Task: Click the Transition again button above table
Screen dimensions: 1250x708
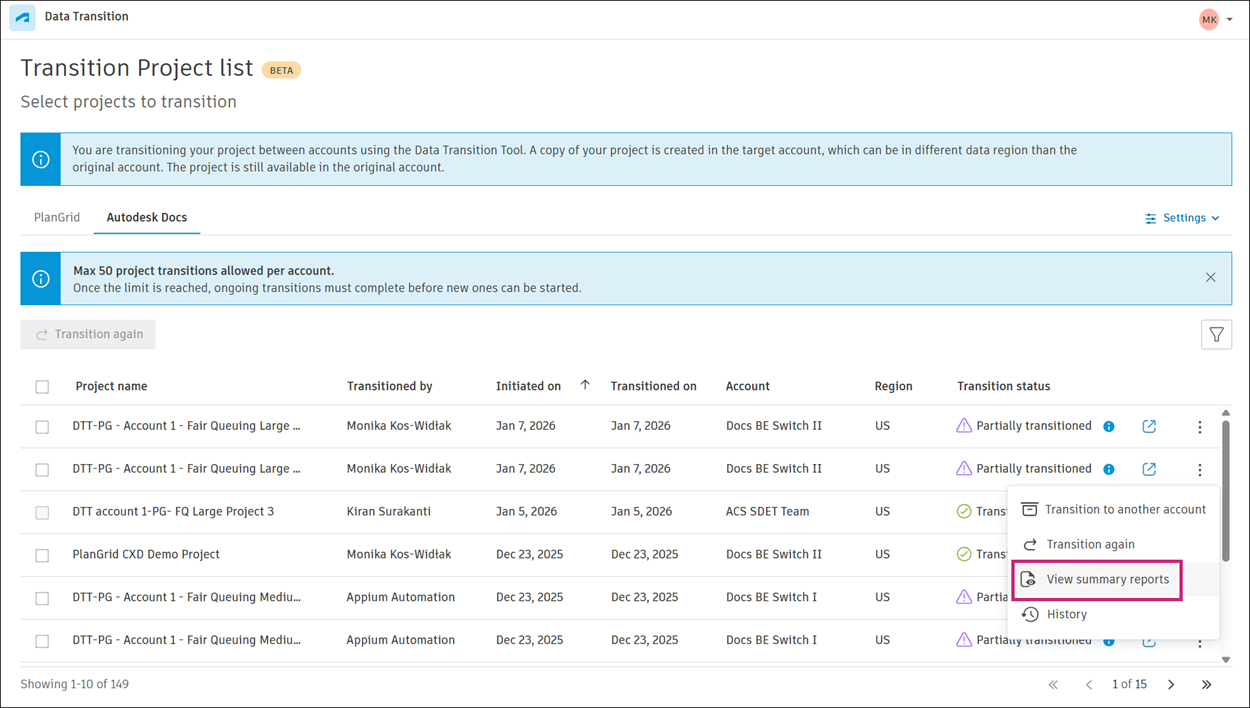Action: (x=88, y=334)
